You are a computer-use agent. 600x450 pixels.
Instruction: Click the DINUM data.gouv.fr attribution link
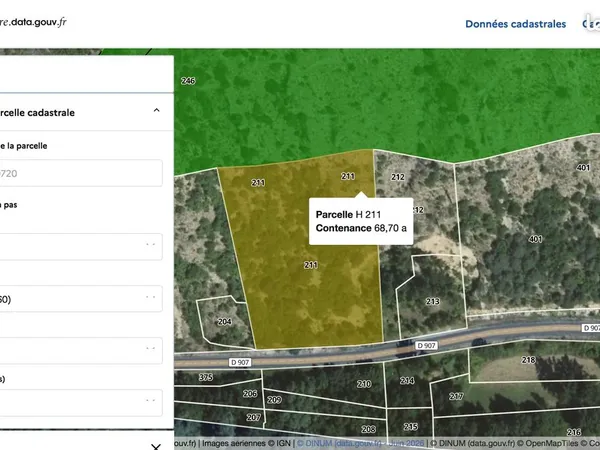(x=360, y=443)
